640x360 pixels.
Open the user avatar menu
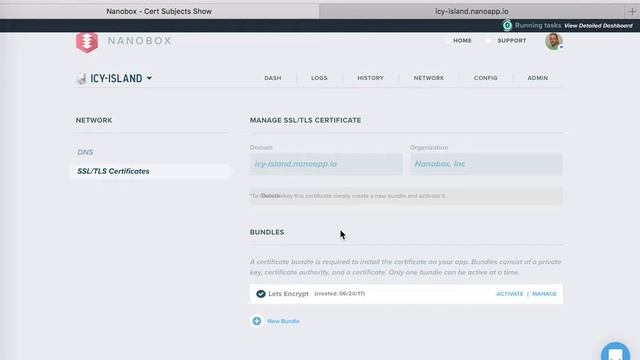pyautogui.click(x=554, y=41)
